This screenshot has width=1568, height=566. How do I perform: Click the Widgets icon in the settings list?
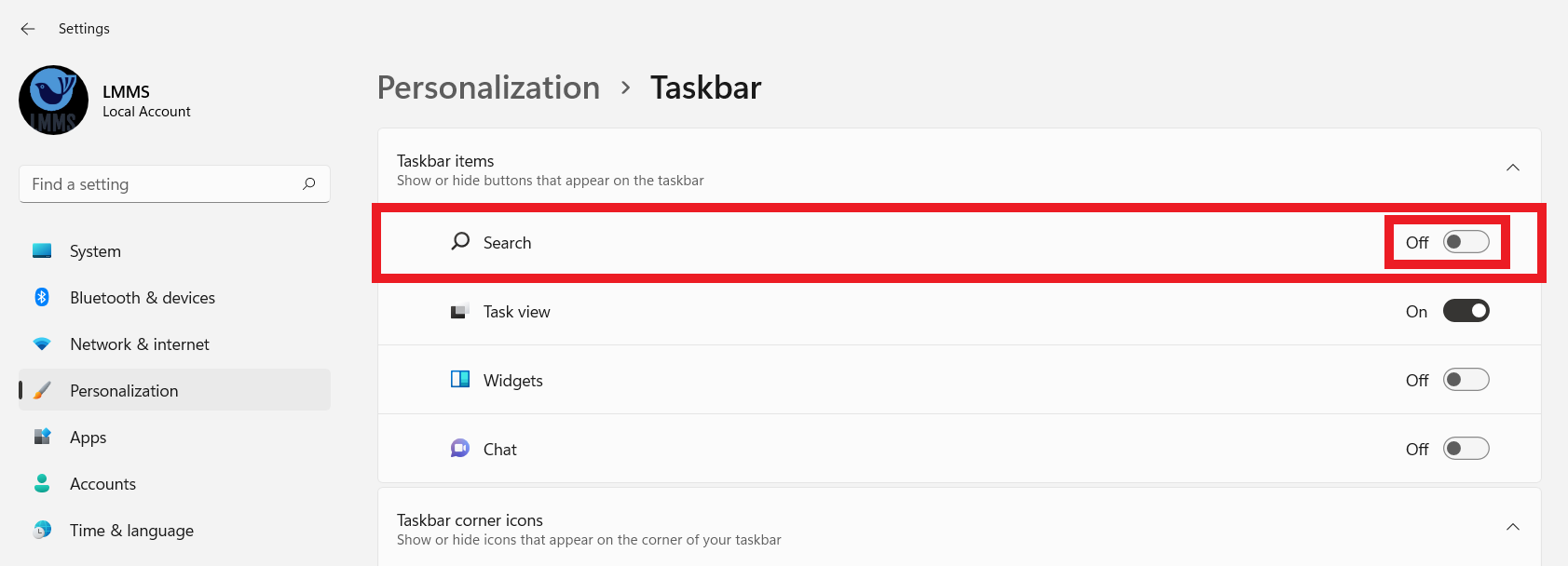(459, 379)
